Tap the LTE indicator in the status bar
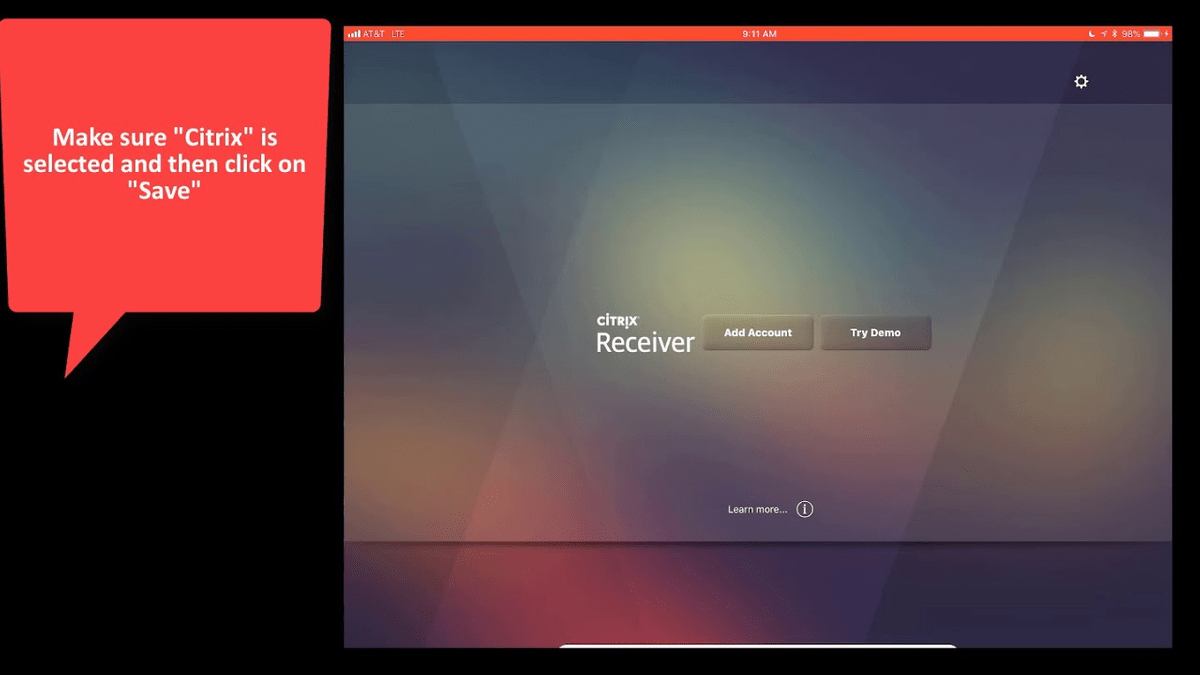1200x675 pixels. pos(398,33)
